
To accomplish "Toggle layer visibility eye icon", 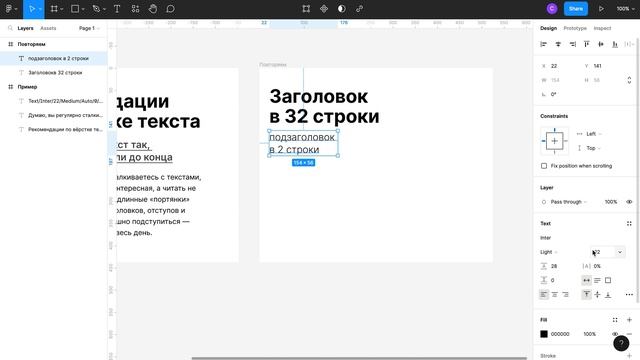I will pyautogui.click(x=629, y=202).
